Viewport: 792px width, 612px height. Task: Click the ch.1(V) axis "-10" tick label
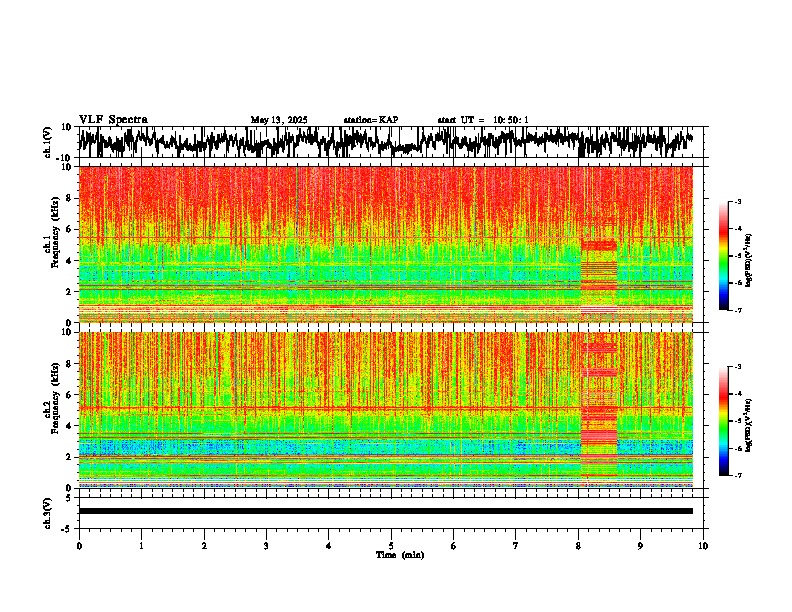point(65,158)
